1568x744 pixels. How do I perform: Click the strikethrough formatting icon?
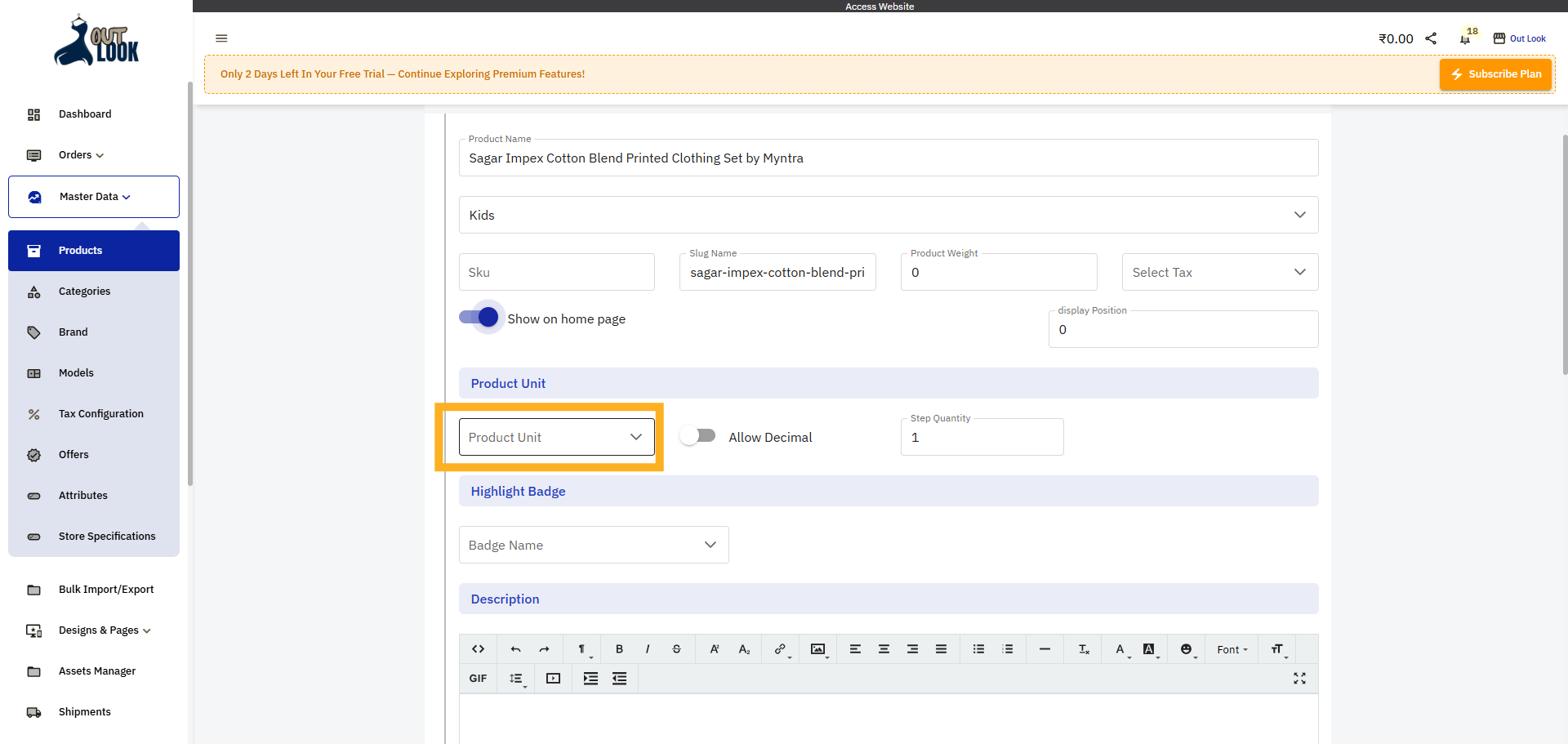point(676,649)
